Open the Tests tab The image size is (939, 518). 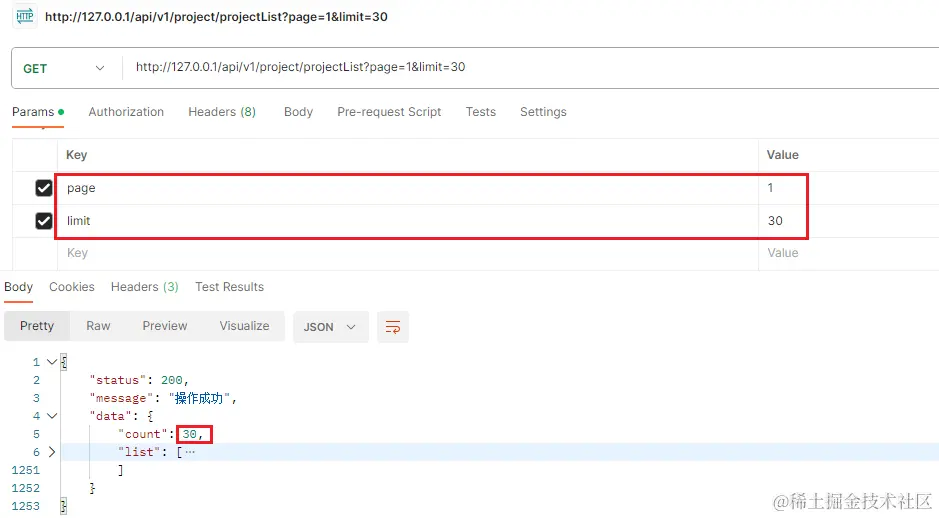pyautogui.click(x=481, y=112)
